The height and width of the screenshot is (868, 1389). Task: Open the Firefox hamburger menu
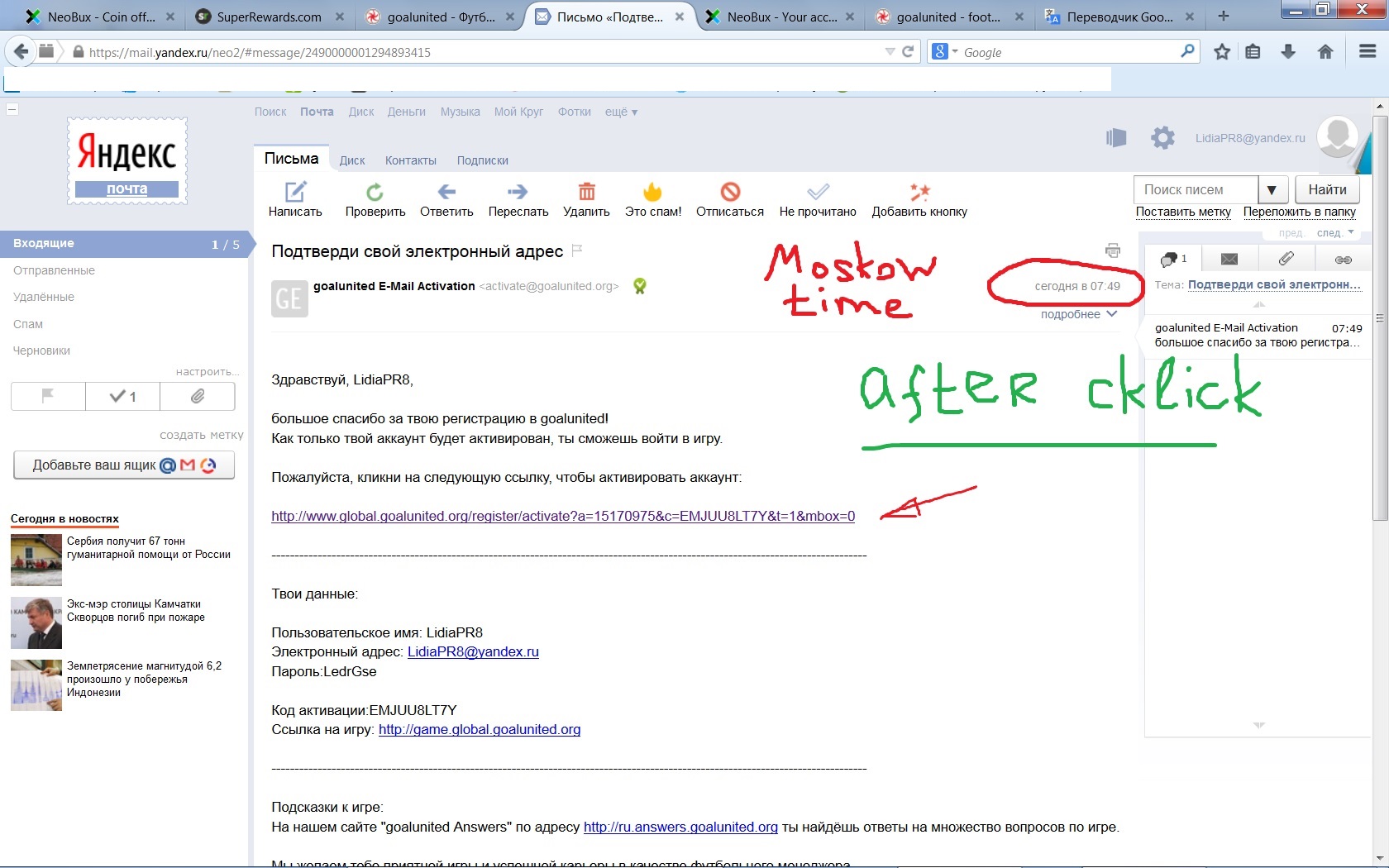click(1367, 51)
